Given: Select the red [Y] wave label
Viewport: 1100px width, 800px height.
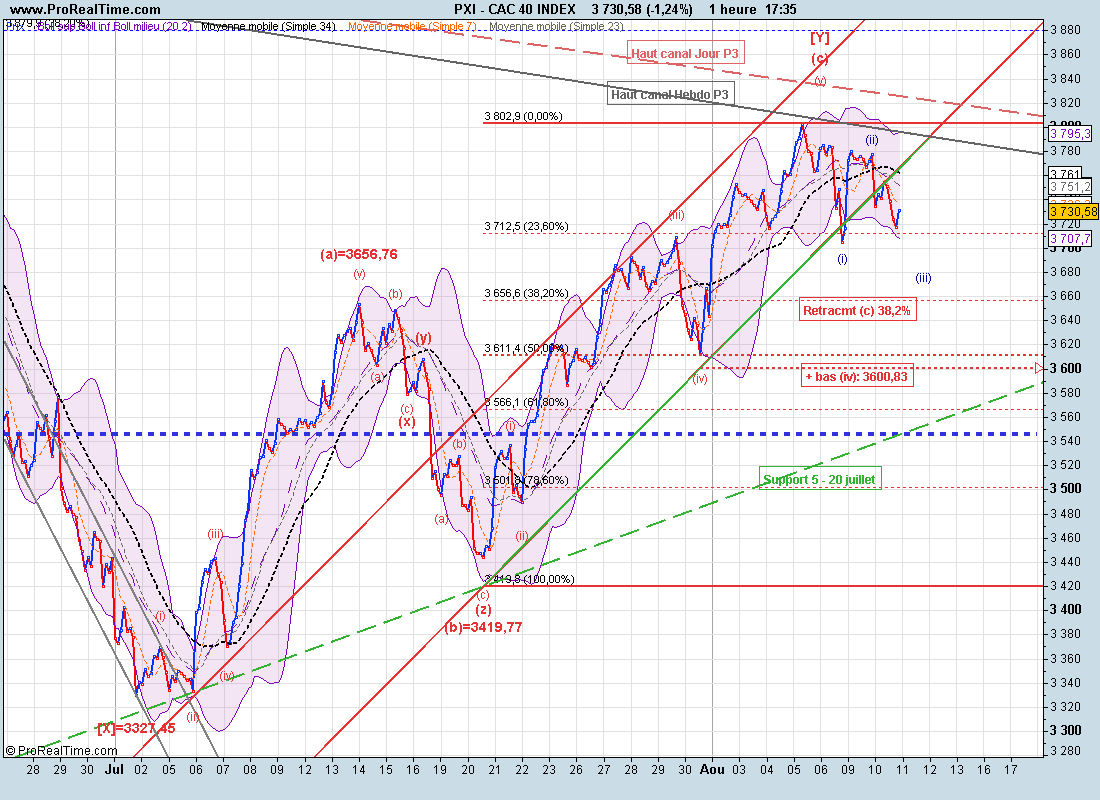Looking at the screenshot, I should tap(820, 38).
